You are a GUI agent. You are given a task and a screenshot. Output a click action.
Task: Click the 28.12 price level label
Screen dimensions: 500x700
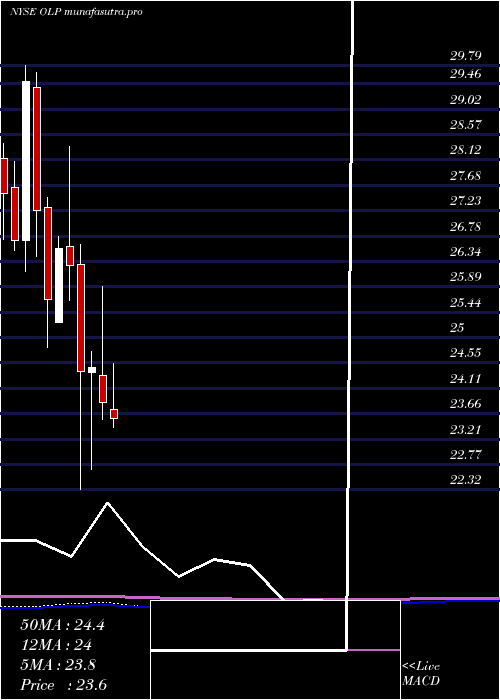466,150
